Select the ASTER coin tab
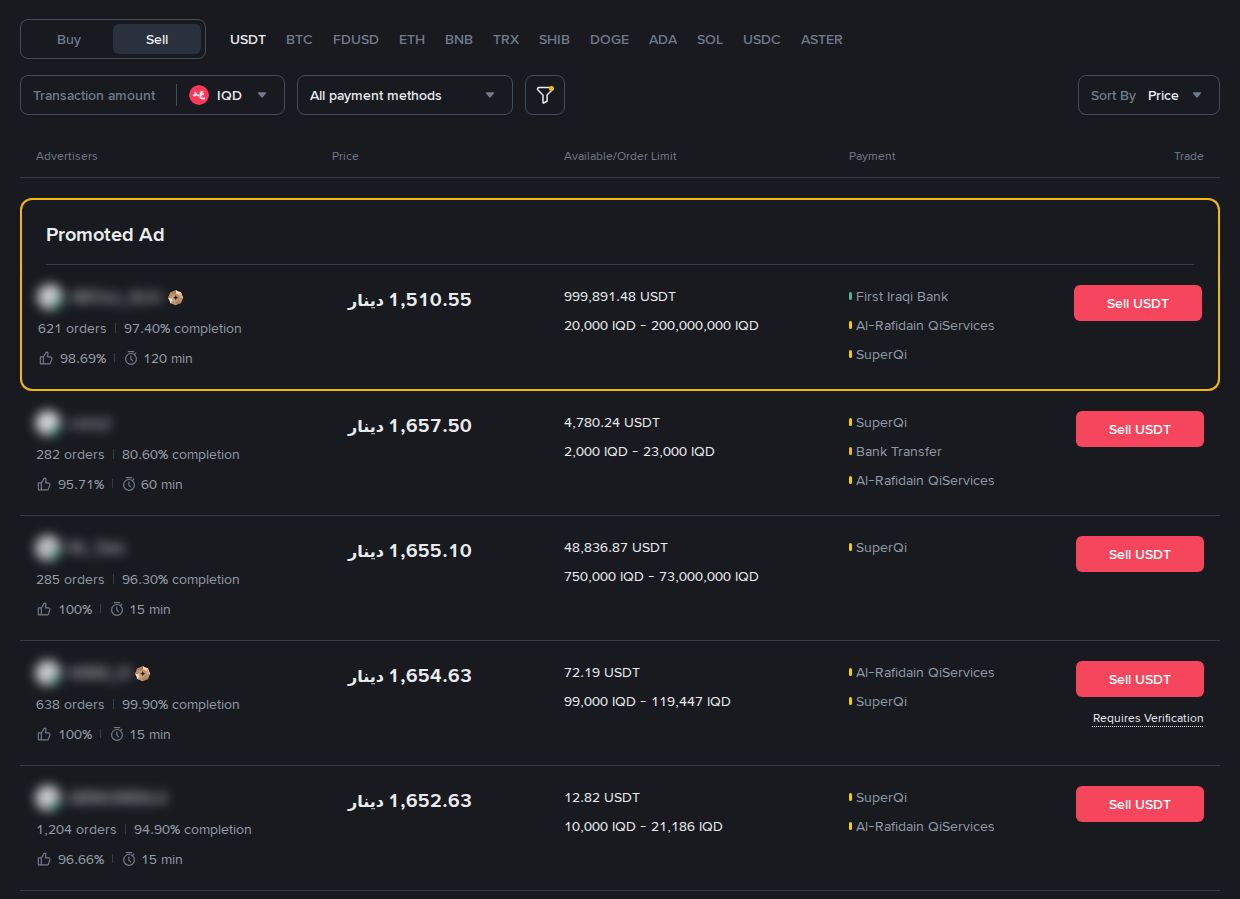The image size is (1240, 899). click(822, 39)
